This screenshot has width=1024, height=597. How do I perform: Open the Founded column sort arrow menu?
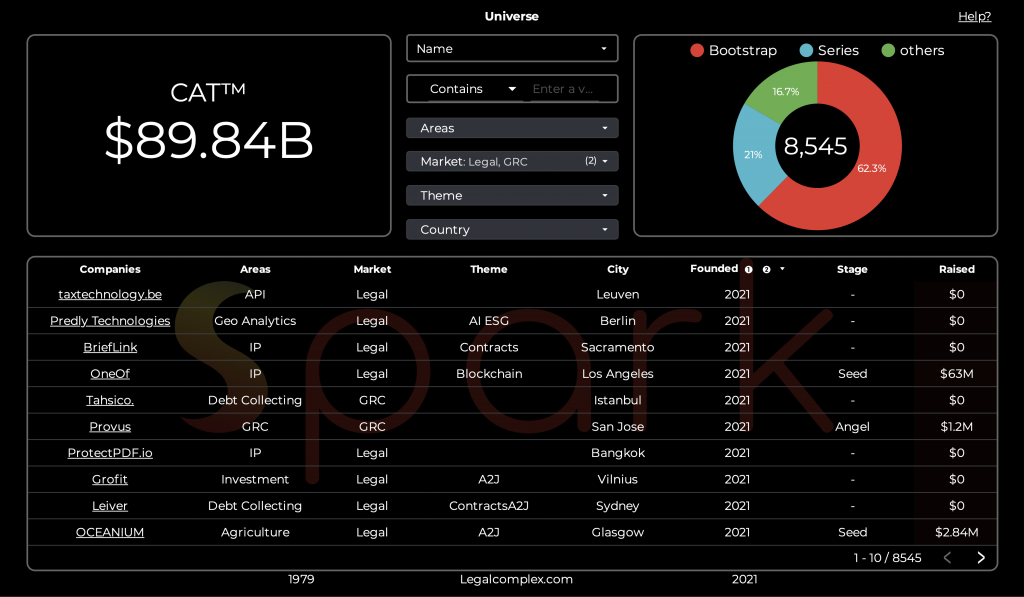[x=782, y=269]
